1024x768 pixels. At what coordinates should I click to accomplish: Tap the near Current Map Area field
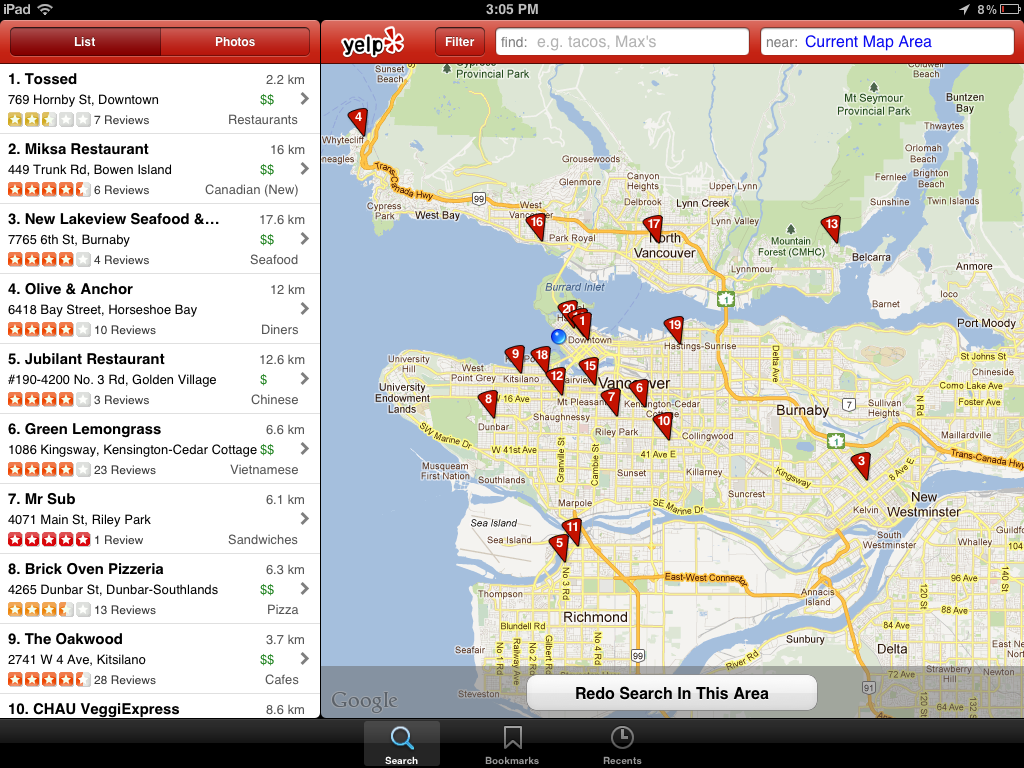[x=887, y=42]
